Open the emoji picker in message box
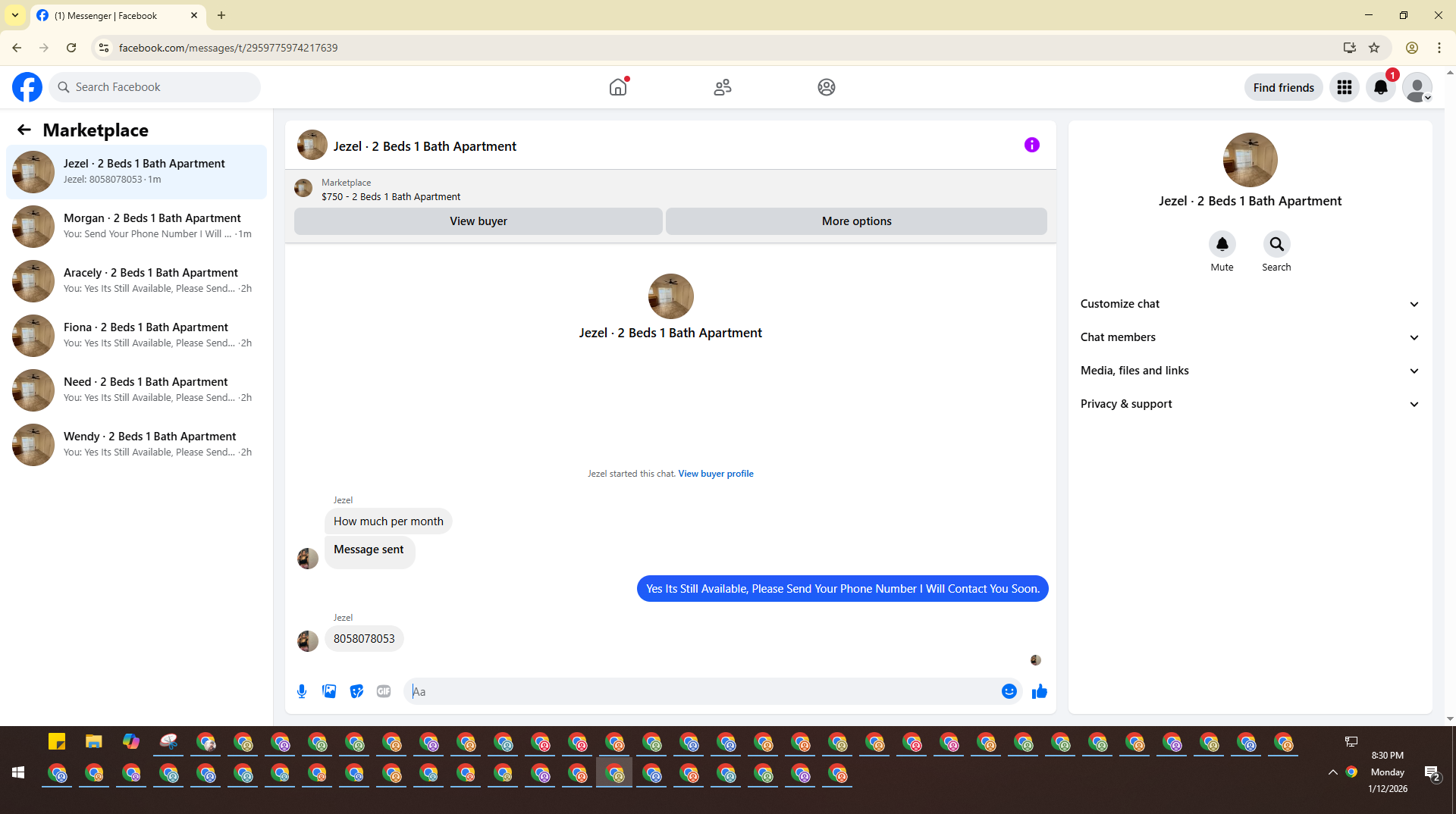This screenshot has height=814, width=1456. pos(1009,691)
